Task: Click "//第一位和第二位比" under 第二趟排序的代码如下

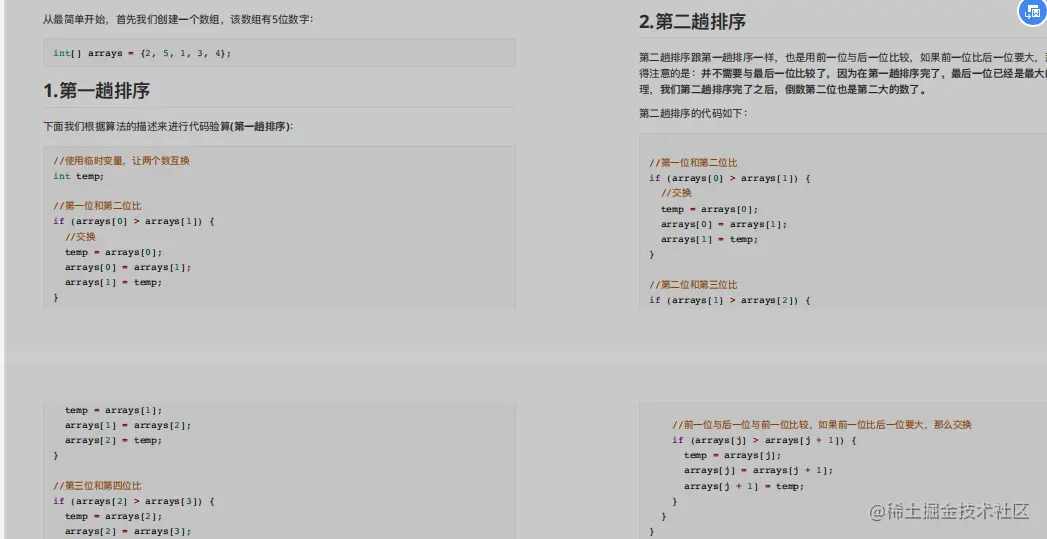Action: [693, 162]
